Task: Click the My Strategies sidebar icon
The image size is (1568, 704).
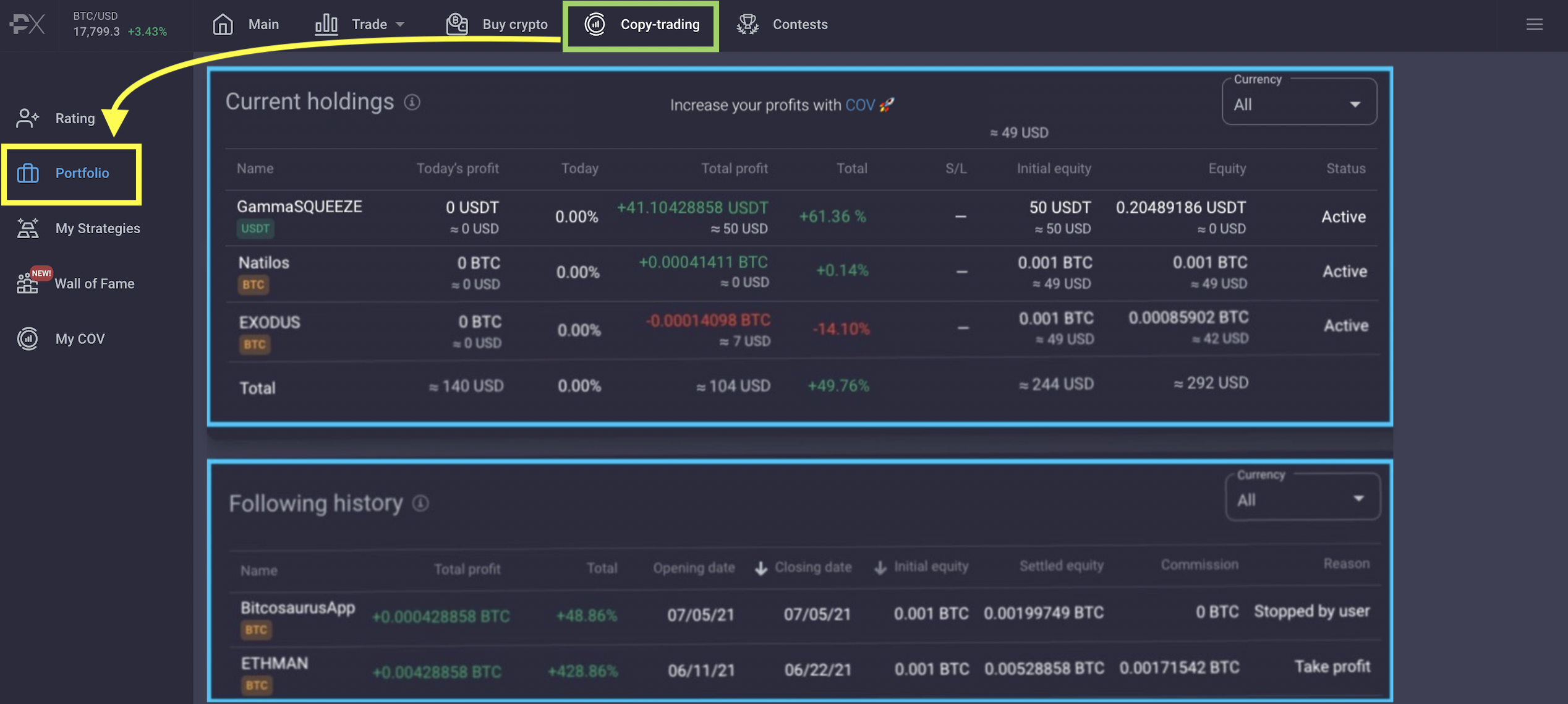Action: (28, 228)
